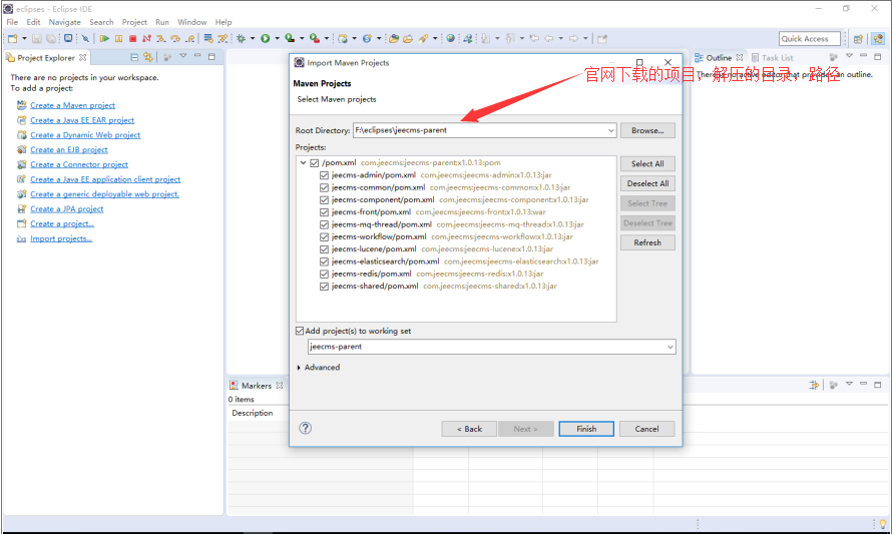Click the Open Web Browser globe icon

tap(450, 39)
